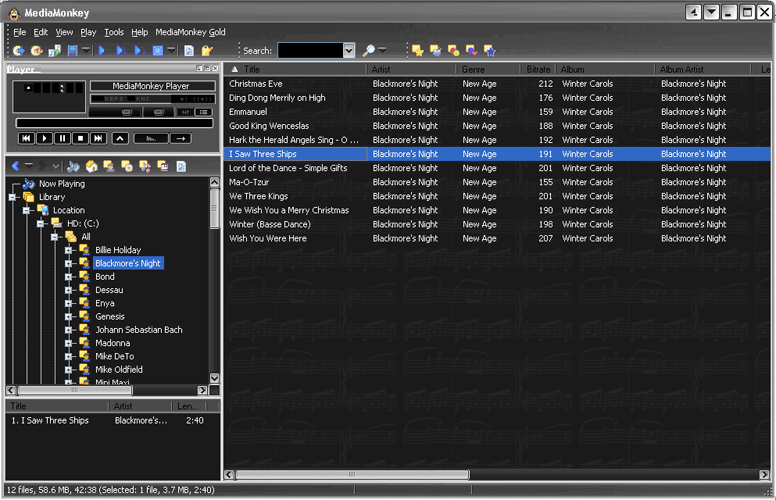
Task: Open the Play menu
Action: [88, 32]
